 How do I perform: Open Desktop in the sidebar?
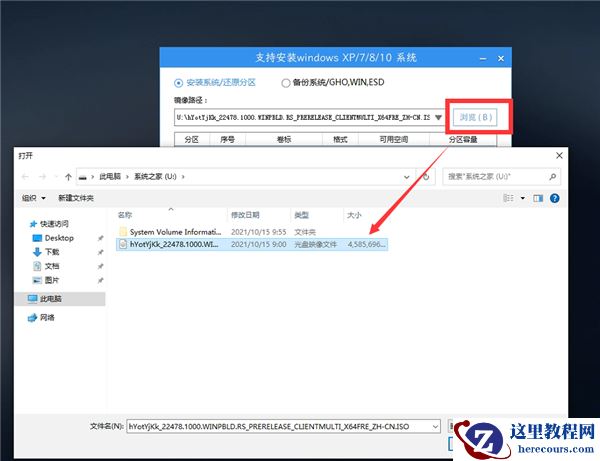coord(53,238)
